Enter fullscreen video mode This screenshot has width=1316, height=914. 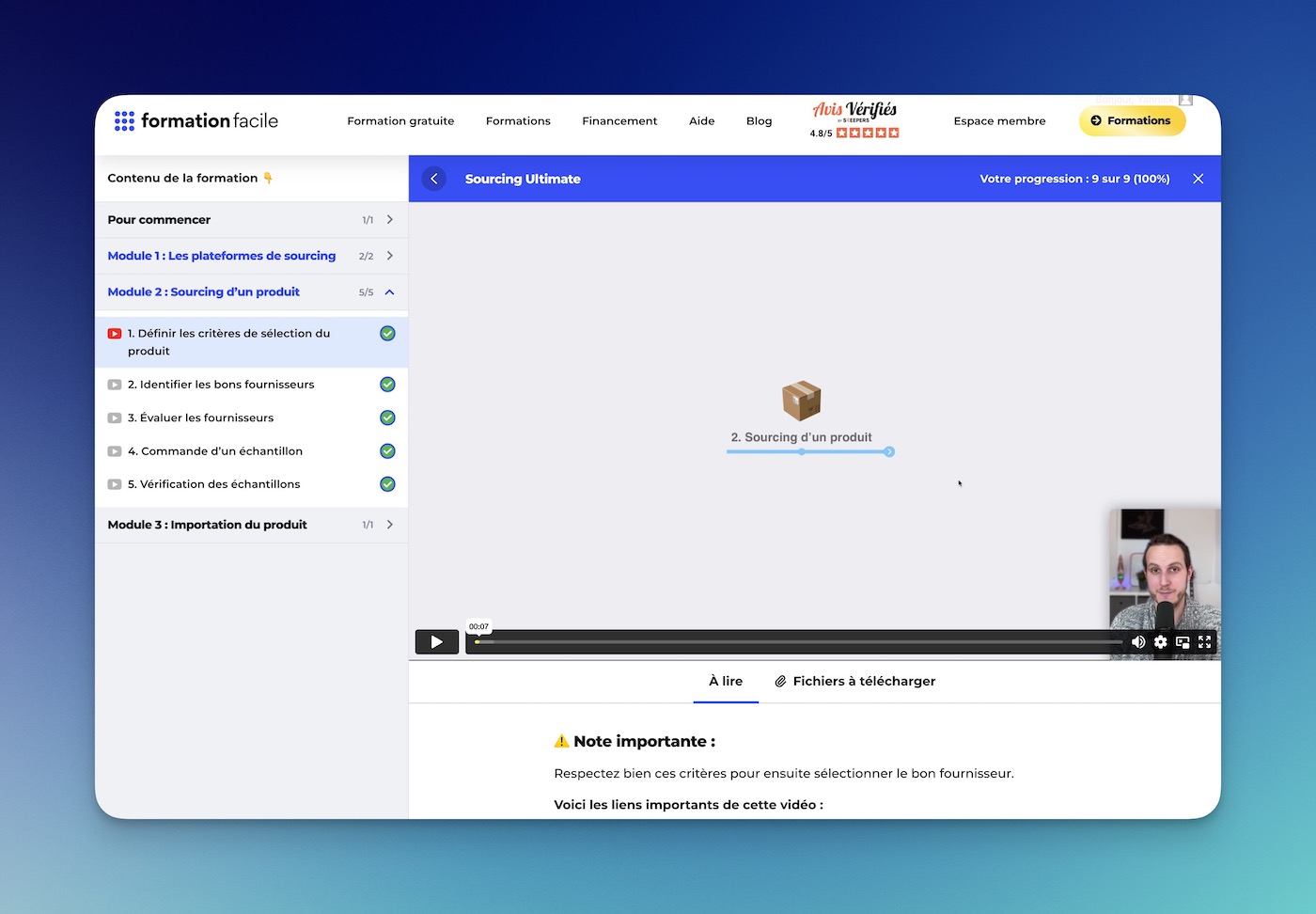(x=1204, y=642)
